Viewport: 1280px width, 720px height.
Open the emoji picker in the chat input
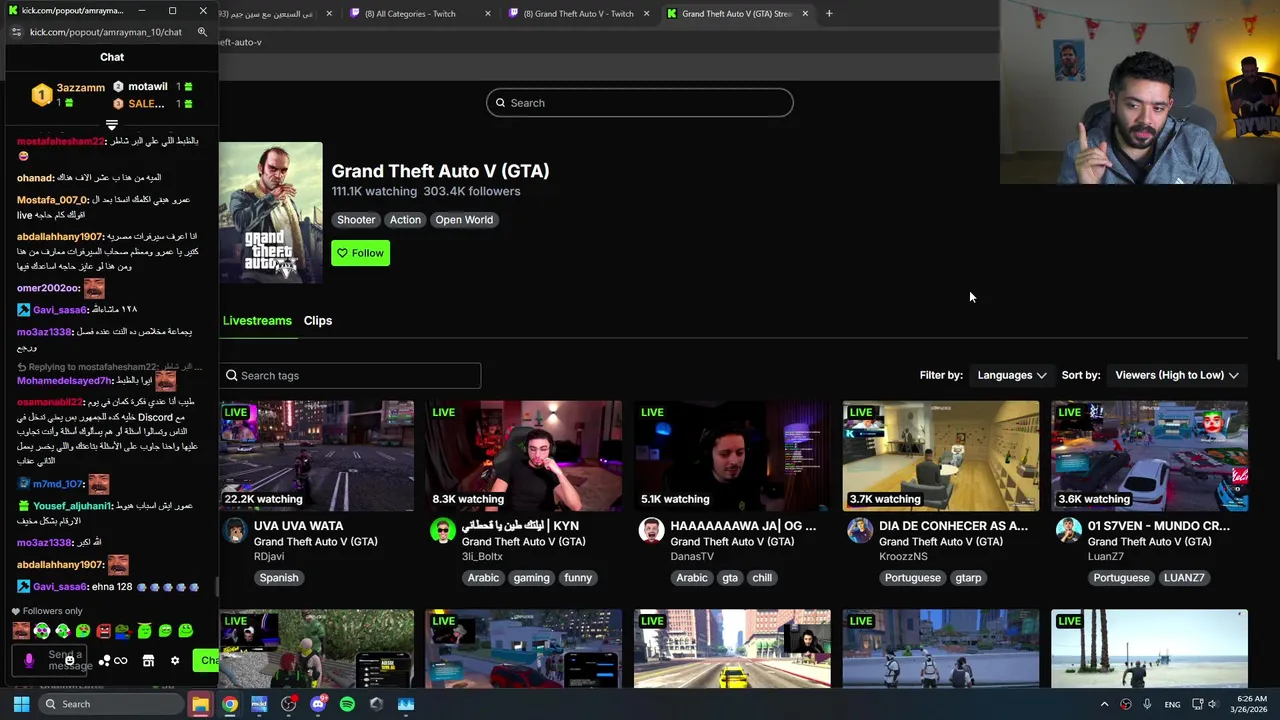pyautogui.click(x=69, y=660)
